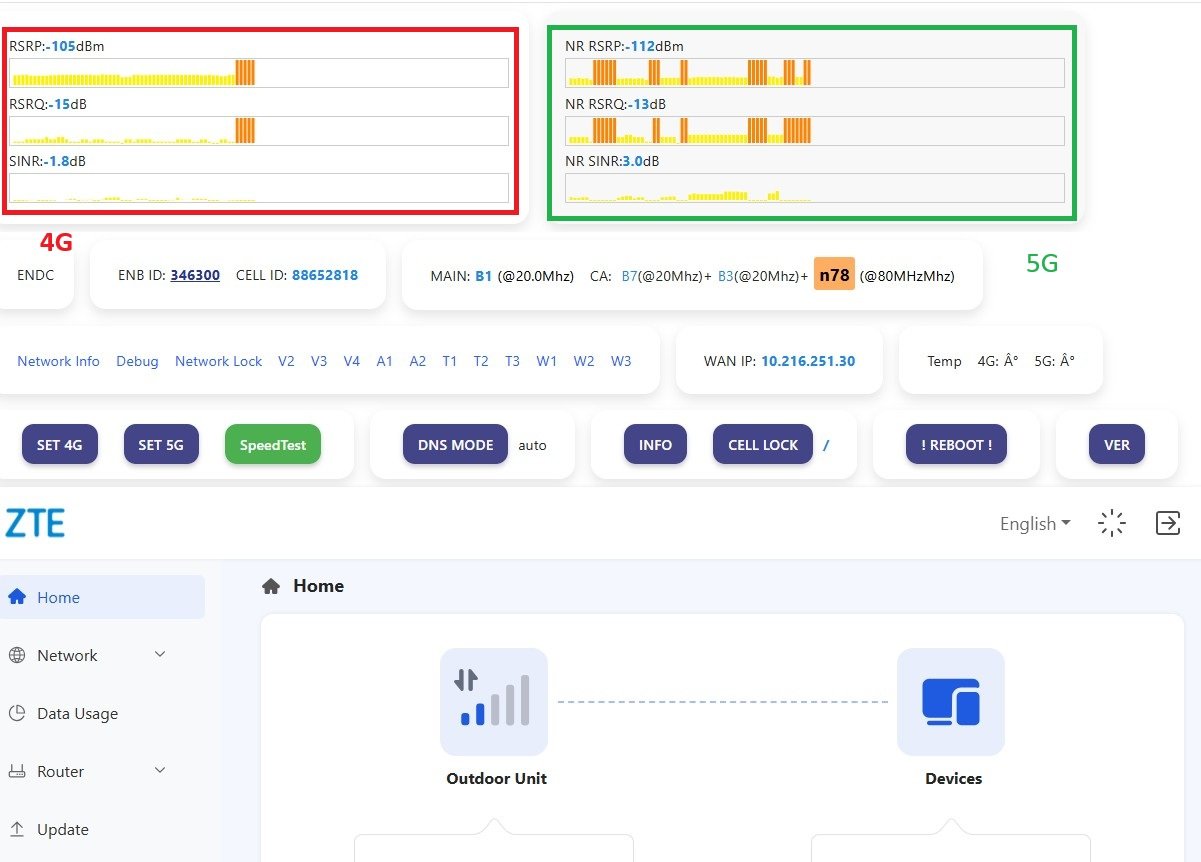Click the loading spinner icon in header

click(1111, 523)
